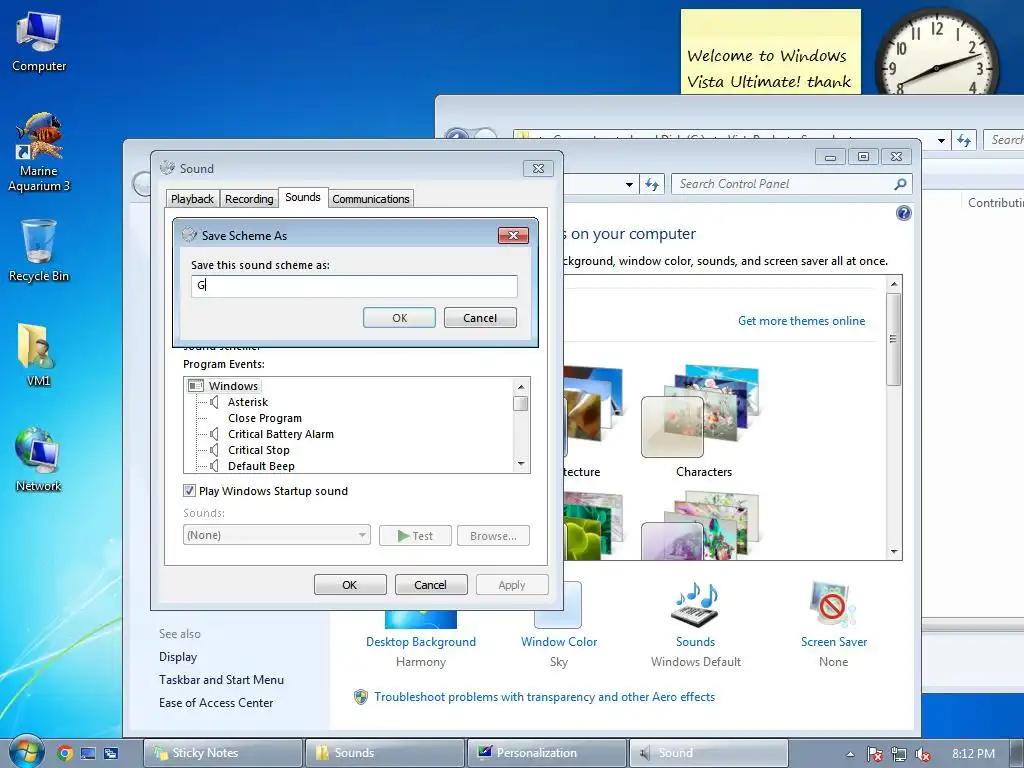Open the Marine Aquarium 3 shortcut
Image resolution: width=1024 pixels, height=768 pixels.
(39, 152)
